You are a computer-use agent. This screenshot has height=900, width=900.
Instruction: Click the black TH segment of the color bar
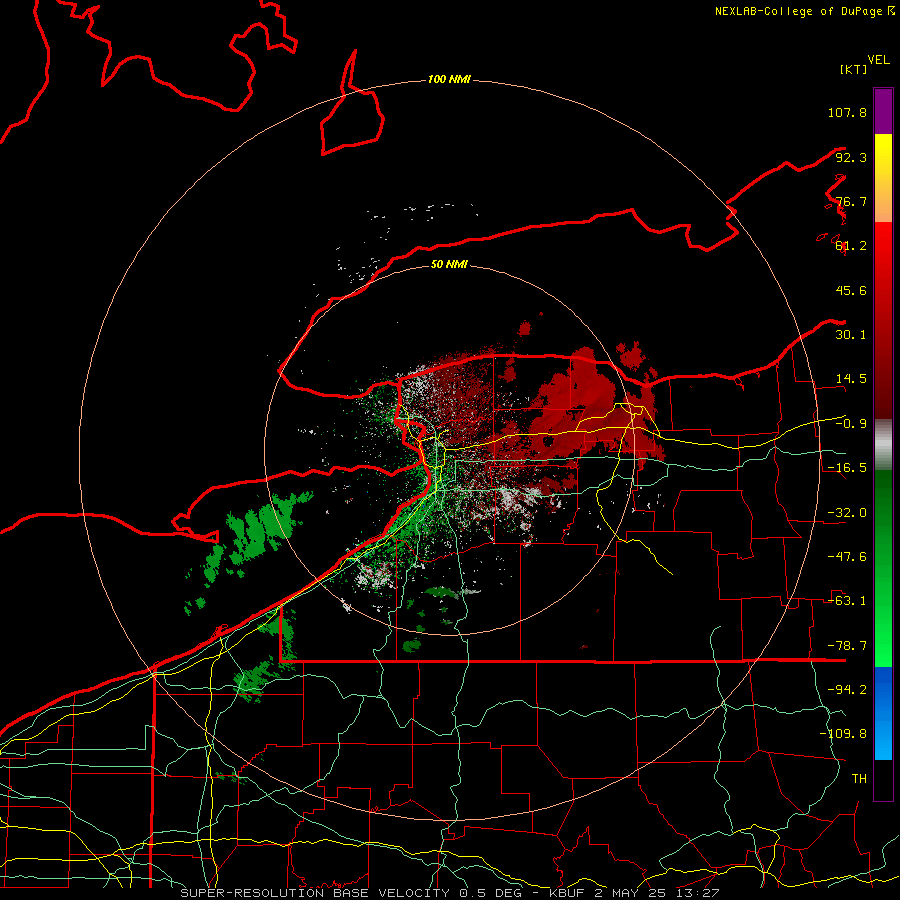[x=883, y=779]
